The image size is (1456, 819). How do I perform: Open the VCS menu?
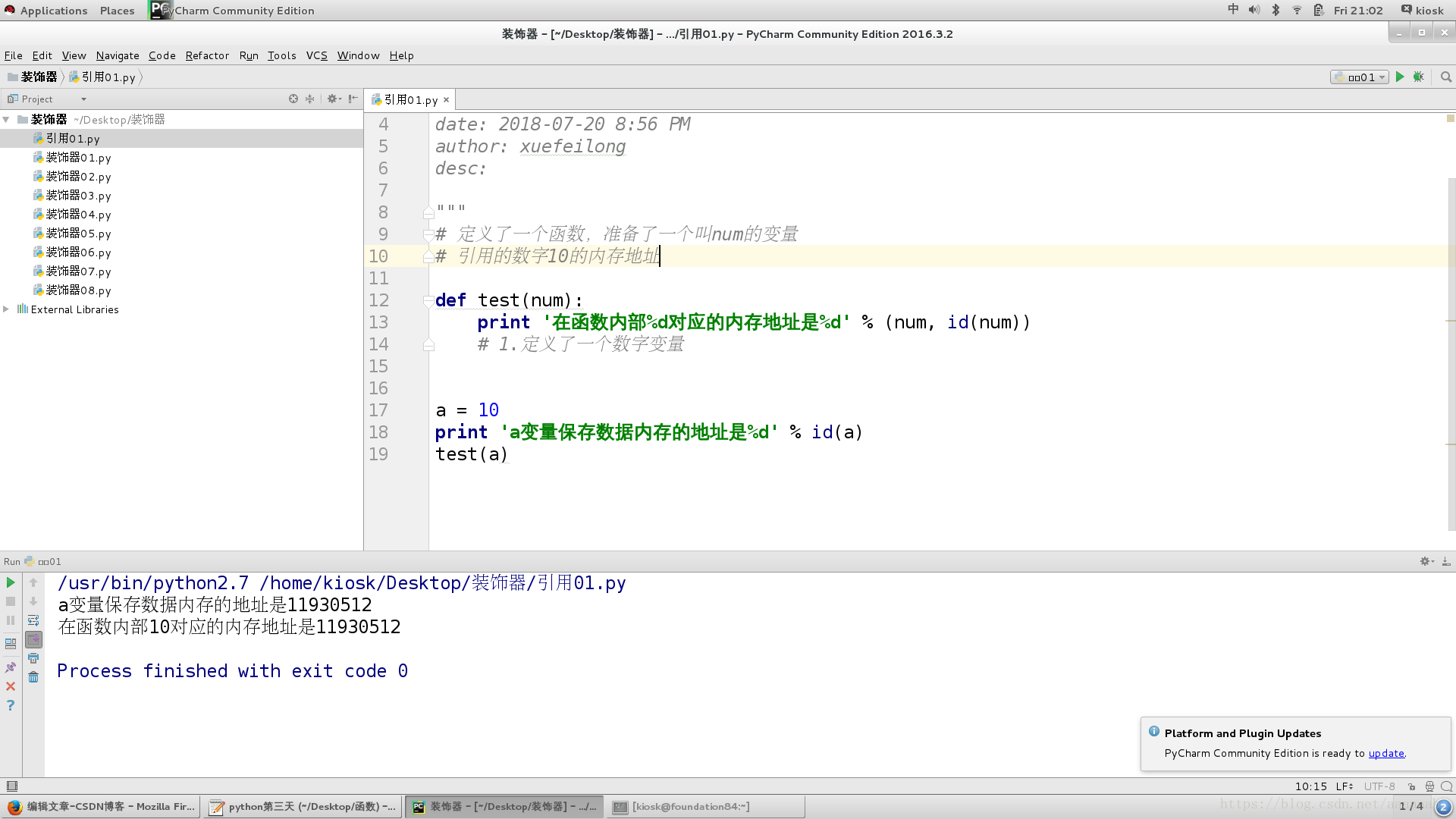tap(316, 55)
